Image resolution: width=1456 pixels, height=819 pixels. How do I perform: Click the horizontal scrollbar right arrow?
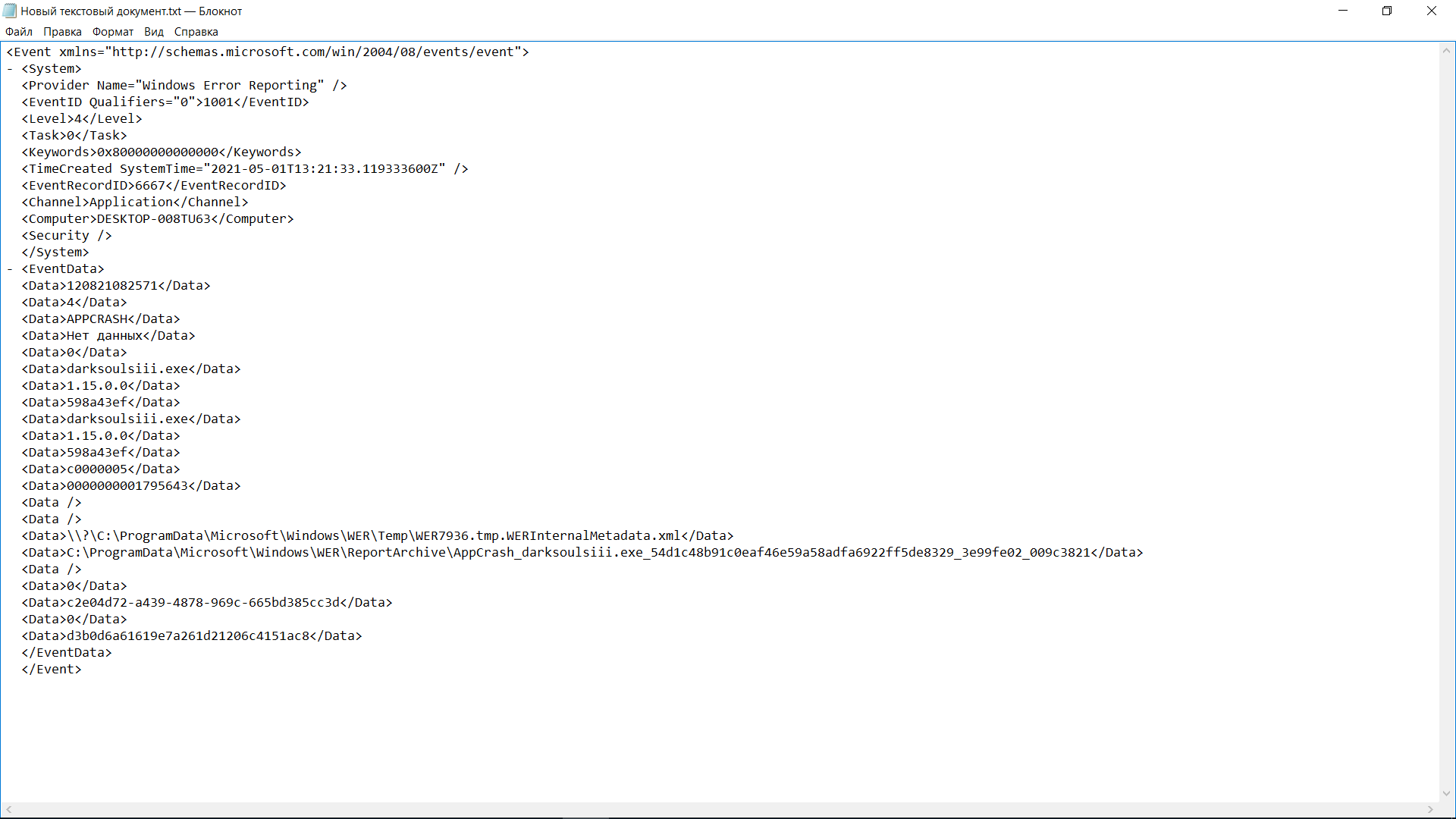click(1430, 809)
